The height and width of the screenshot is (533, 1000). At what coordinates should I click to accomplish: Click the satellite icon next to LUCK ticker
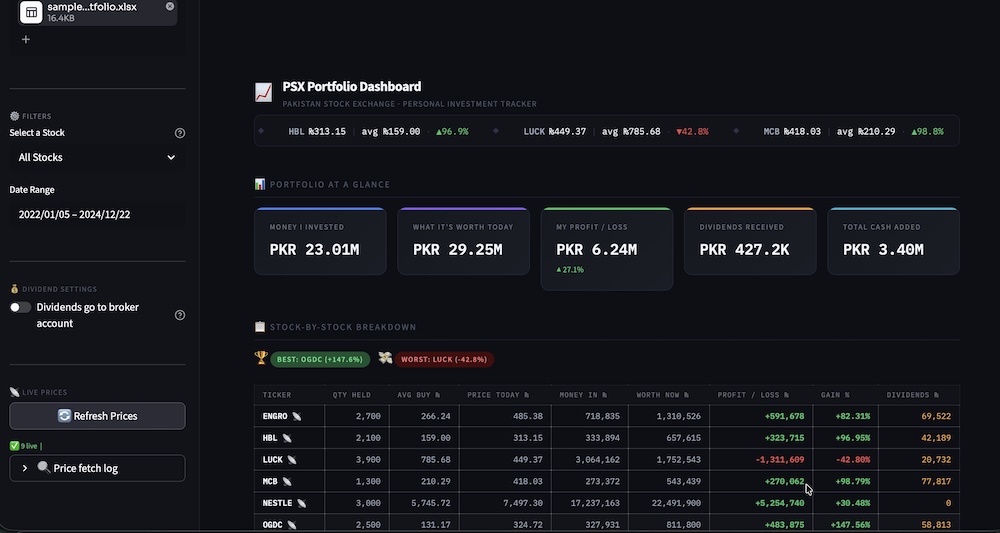[x=287, y=459]
